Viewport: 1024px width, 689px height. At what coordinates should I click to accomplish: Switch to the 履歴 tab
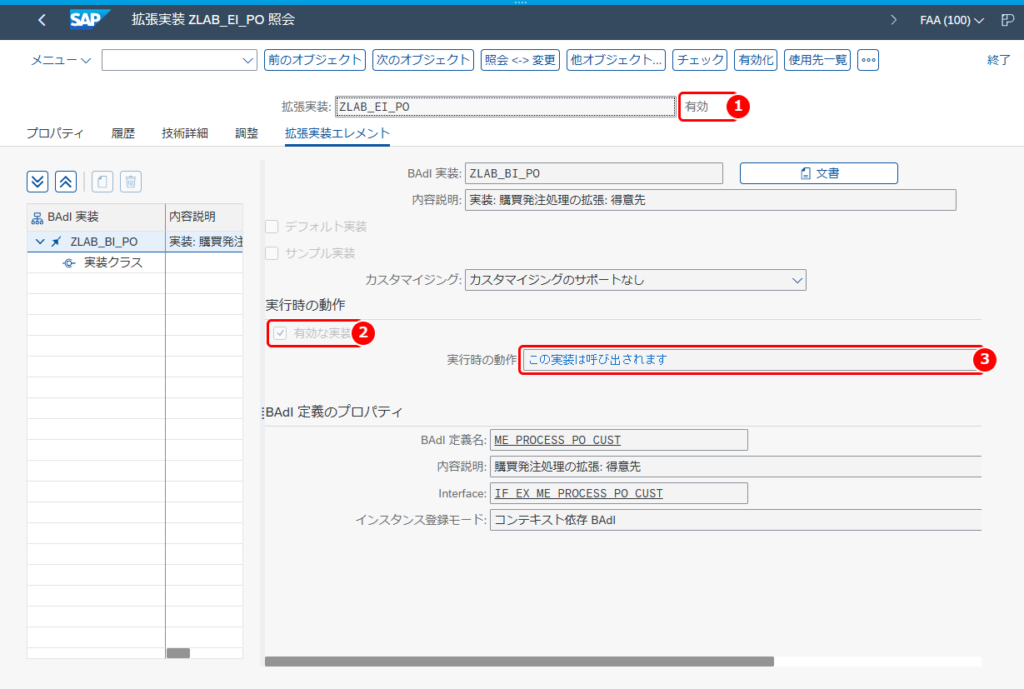tap(123, 133)
